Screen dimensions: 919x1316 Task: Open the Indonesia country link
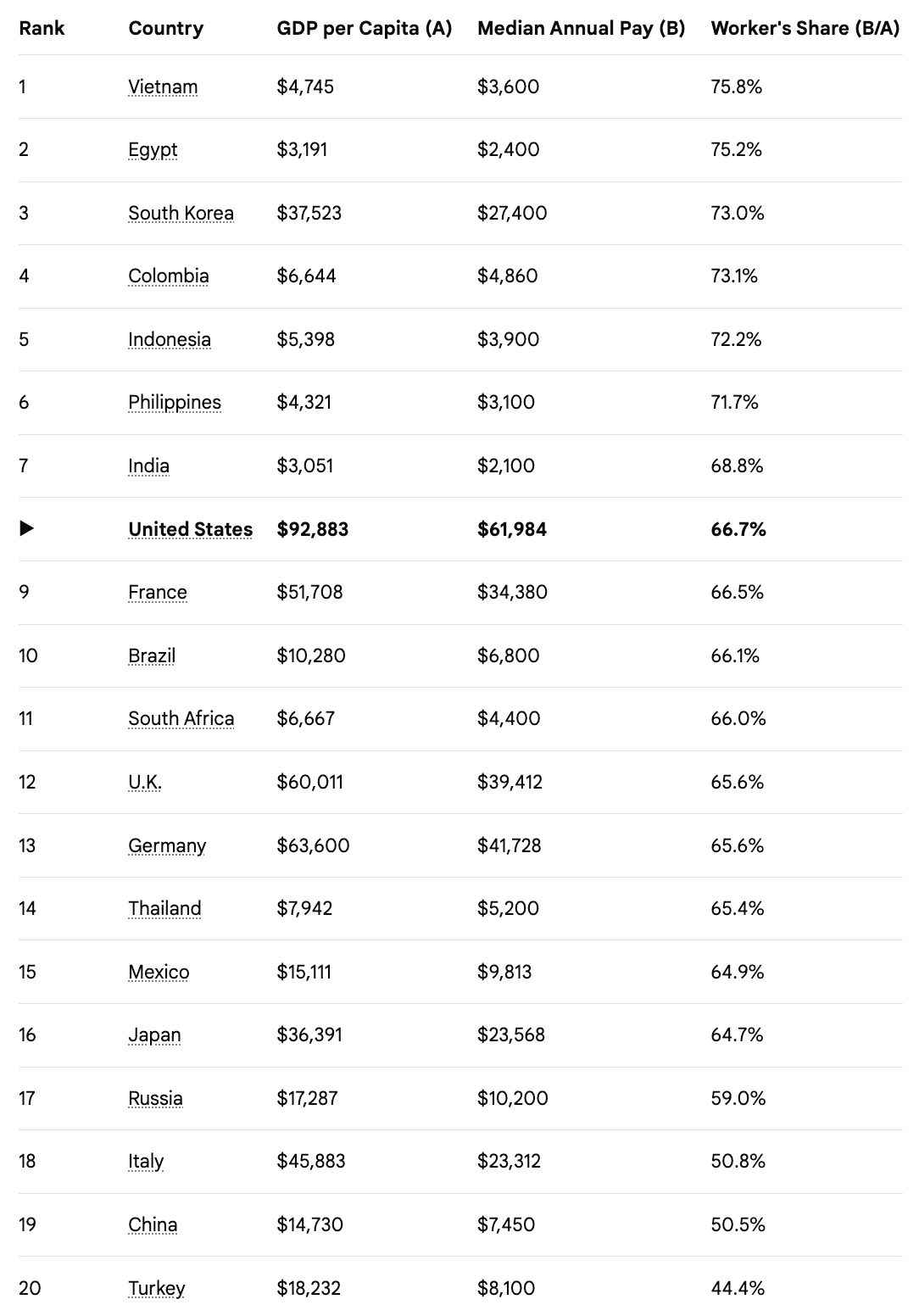pyautogui.click(x=170, y=339)
